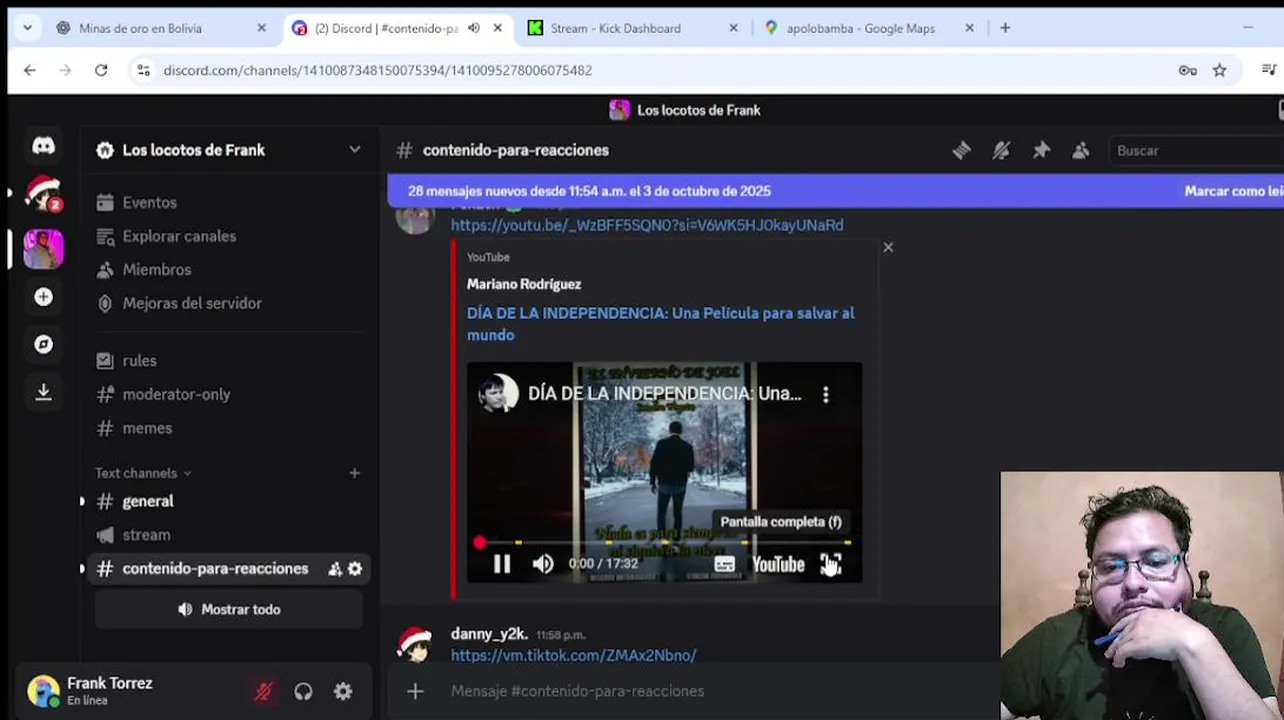Image resolution: width=1284 pixels, height=720 pixels.
Task: Open a new Chrome tab
Action: tap(1005, 28)
